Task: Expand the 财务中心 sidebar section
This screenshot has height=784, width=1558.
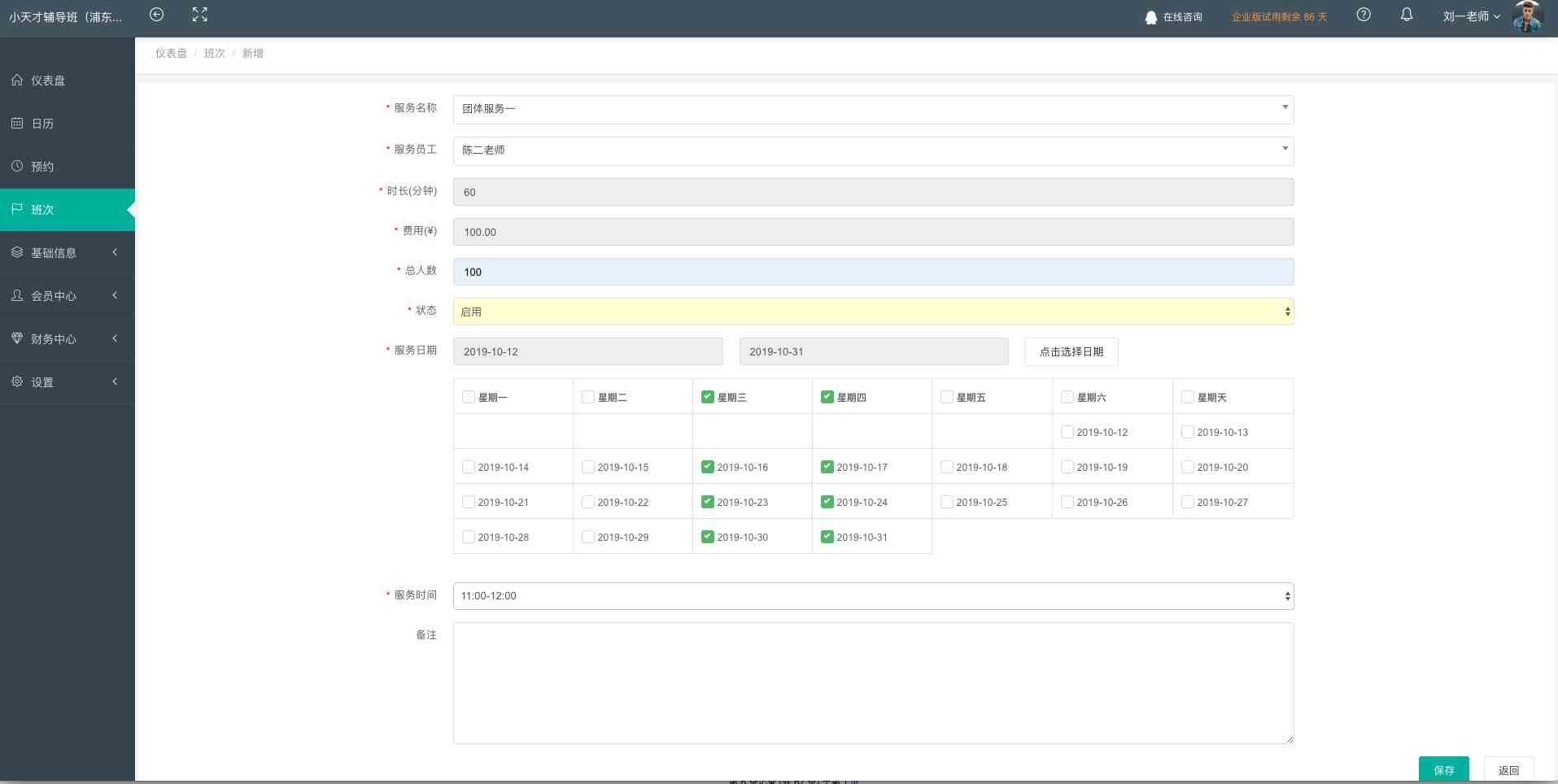Action: (67, 339)
